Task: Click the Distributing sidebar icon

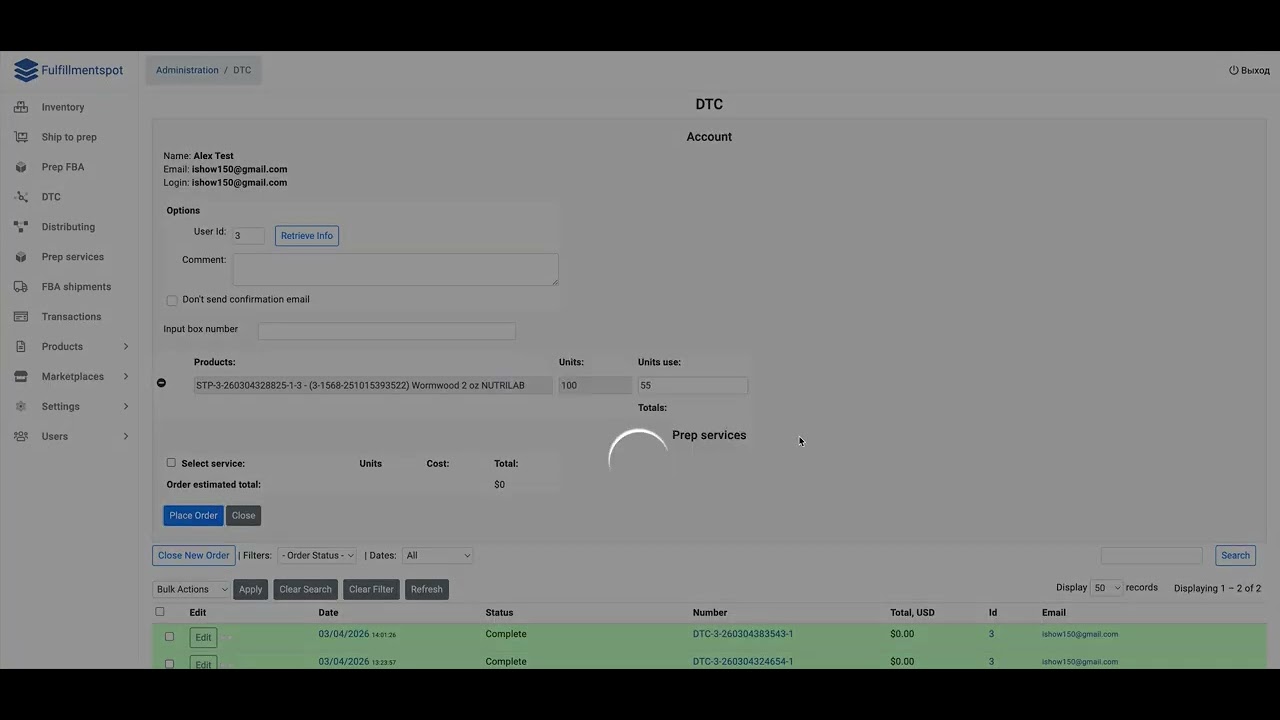Action: [21, 227]
